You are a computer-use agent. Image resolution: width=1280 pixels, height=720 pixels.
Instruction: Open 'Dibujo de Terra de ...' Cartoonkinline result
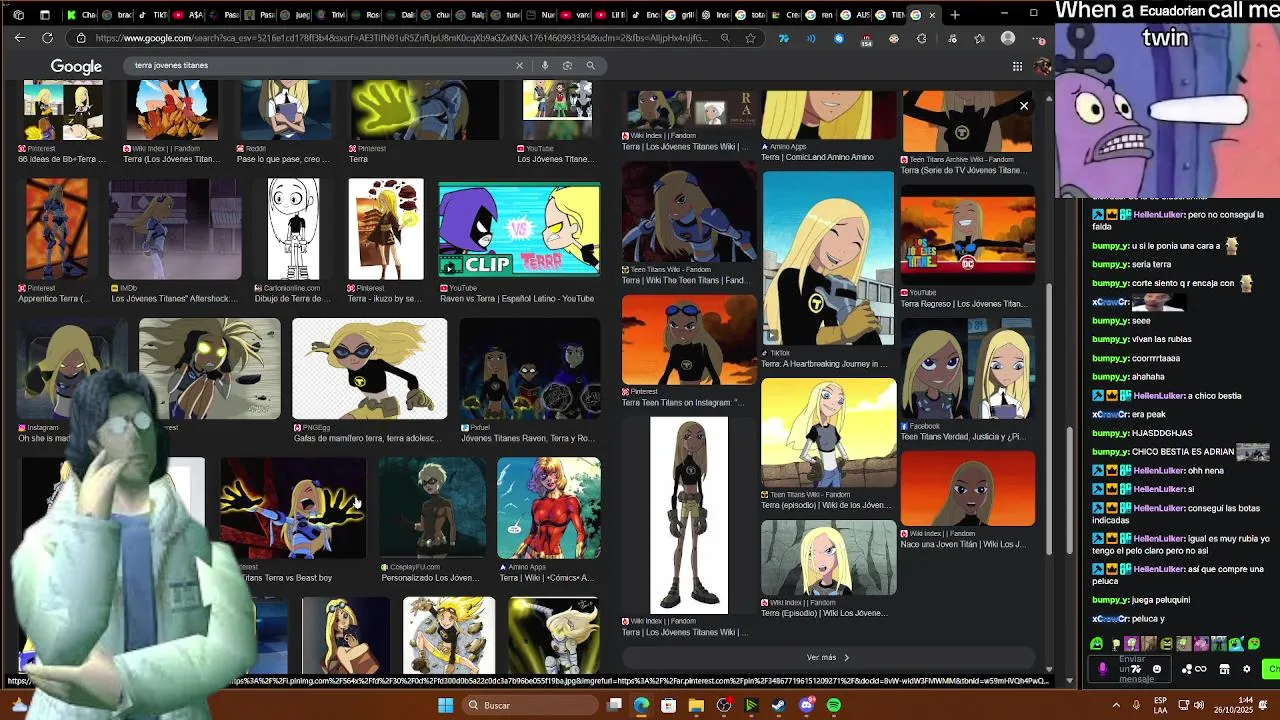point(293,229)
